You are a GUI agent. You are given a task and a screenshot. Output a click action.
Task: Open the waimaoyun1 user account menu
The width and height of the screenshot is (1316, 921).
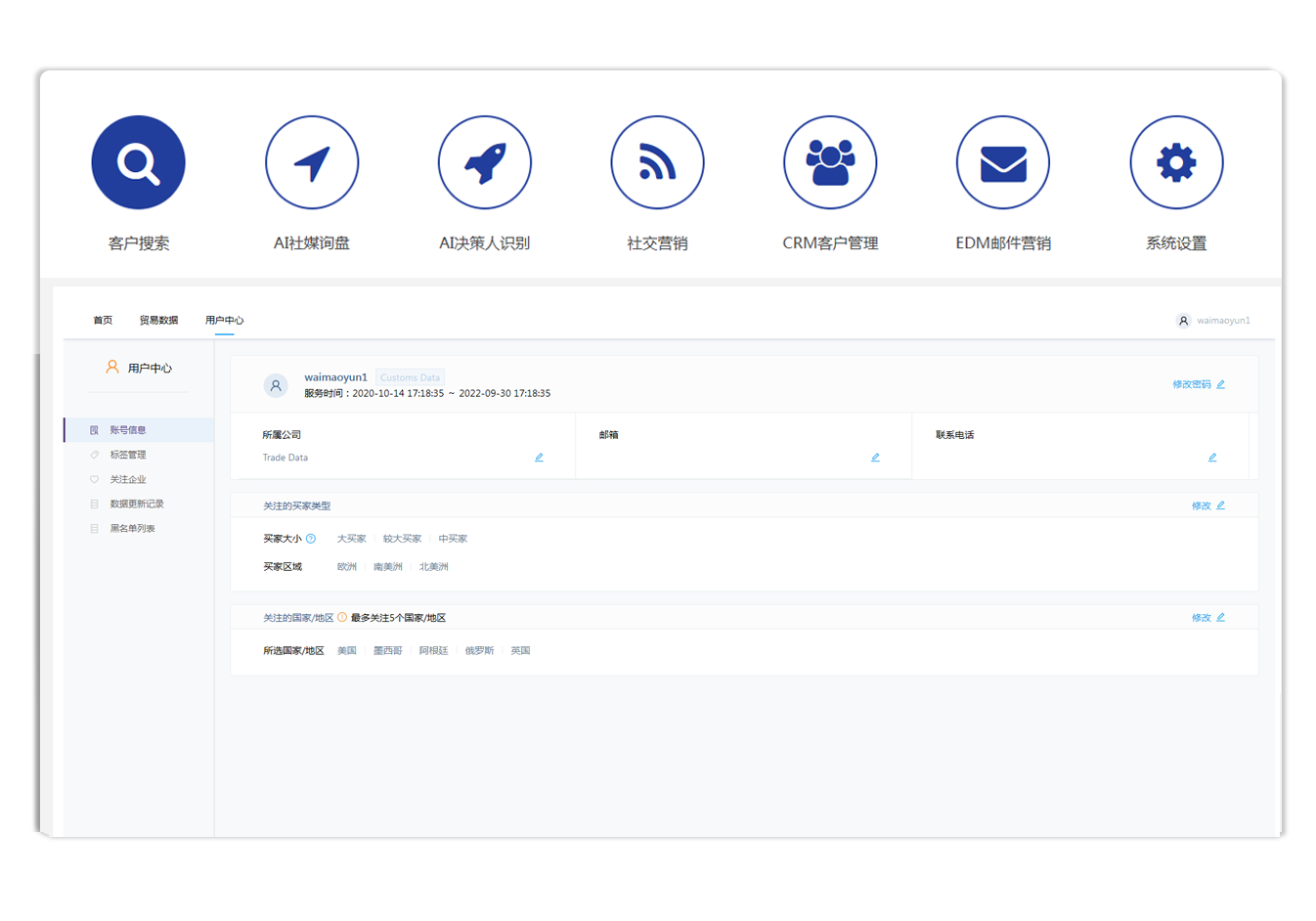pos(1213,321)
